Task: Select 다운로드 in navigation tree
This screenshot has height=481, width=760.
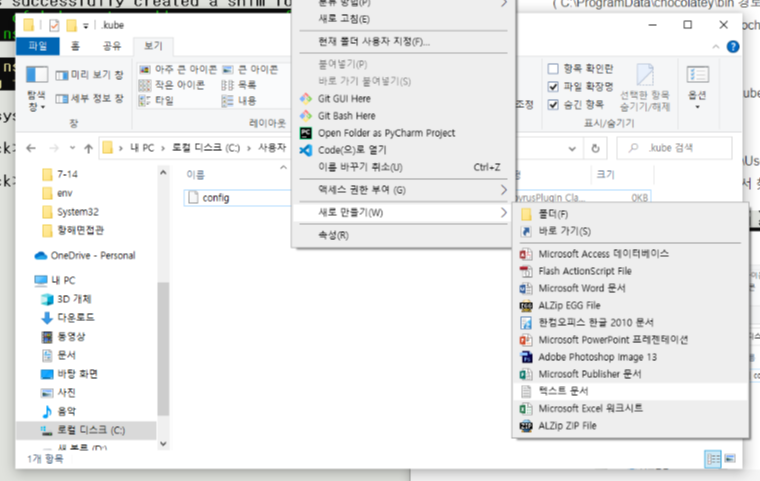Action: click(x=76, y=318)
